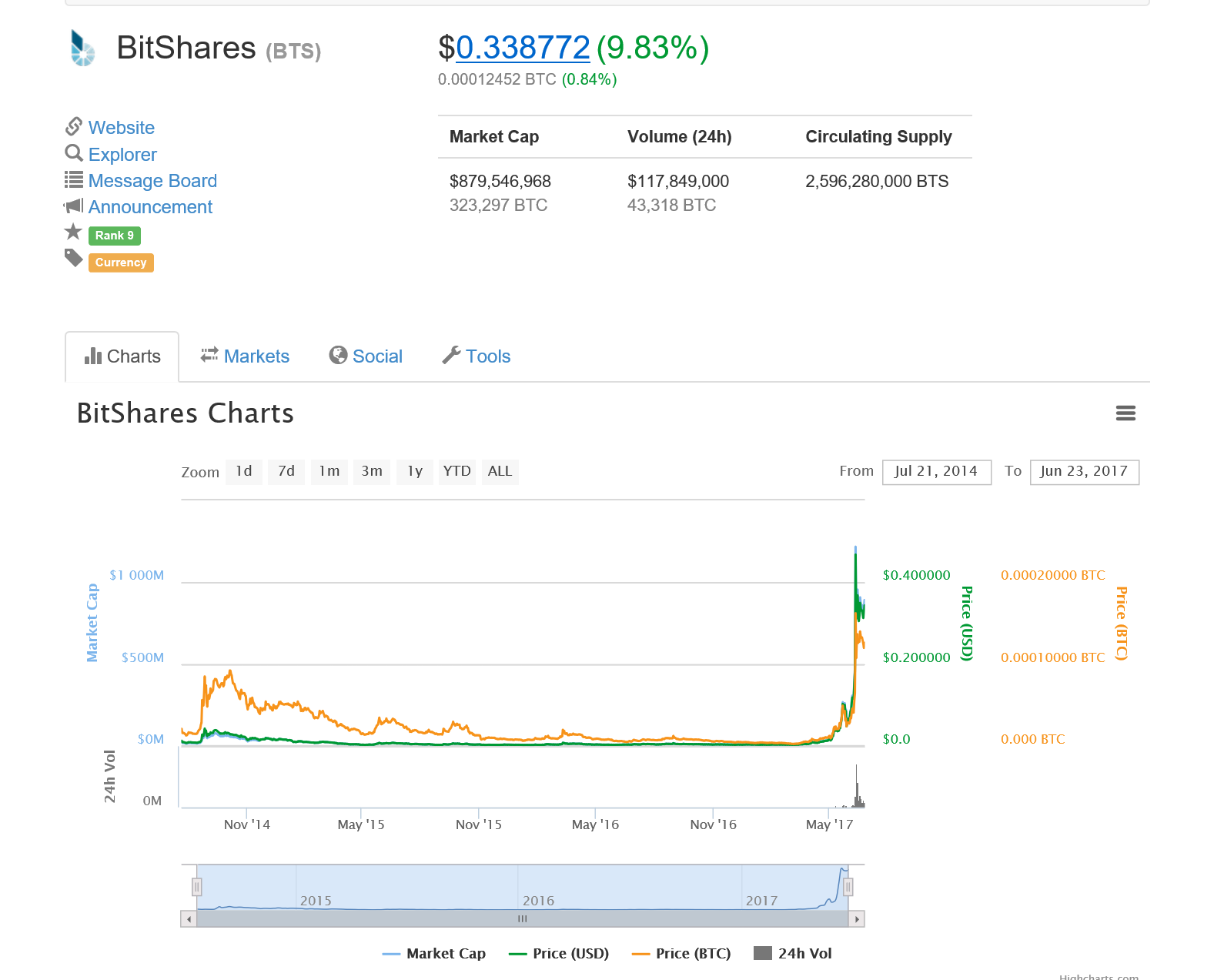Click the 323,297 BTC market cap text
This screenshot has width=1214, height=980.
499,206
